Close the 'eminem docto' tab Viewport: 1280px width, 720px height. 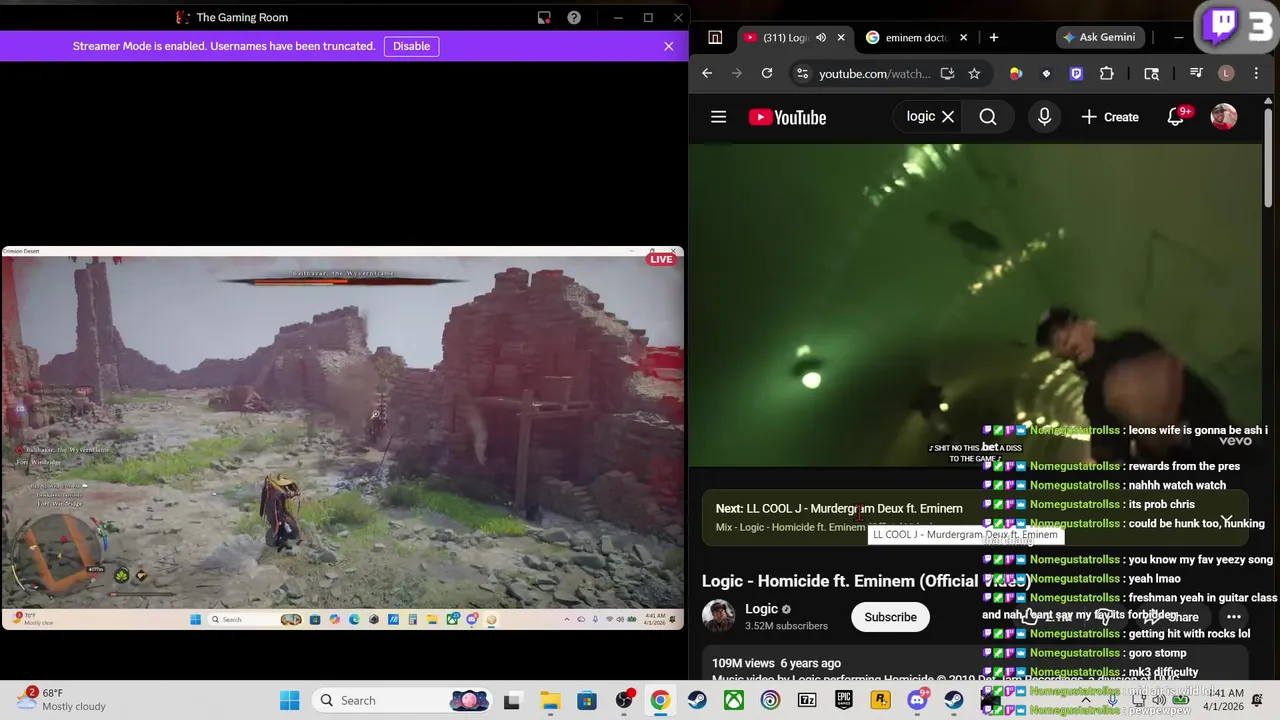[964, 38]
